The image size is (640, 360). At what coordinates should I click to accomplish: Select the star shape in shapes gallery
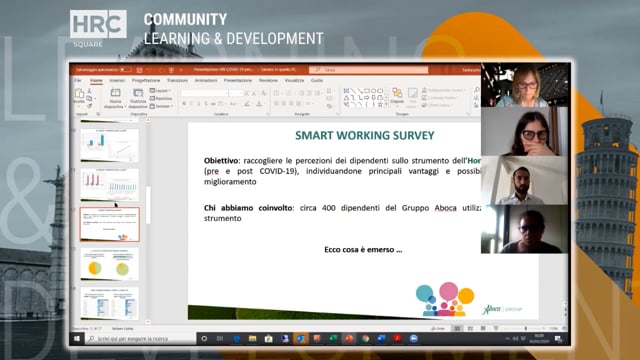pyautogui.click(x=380, y=104)
